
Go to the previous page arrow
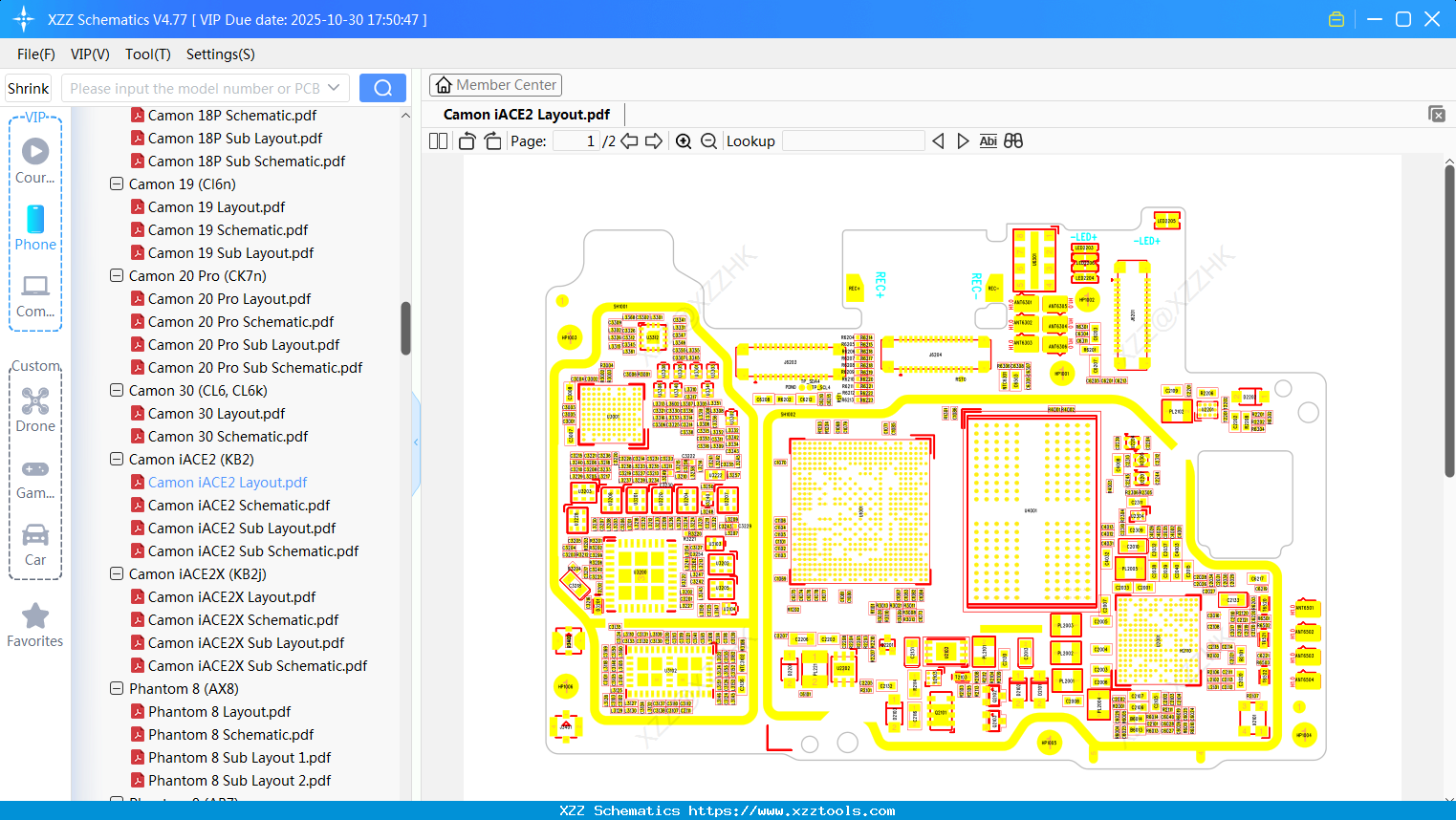click(x=629, y=140)
